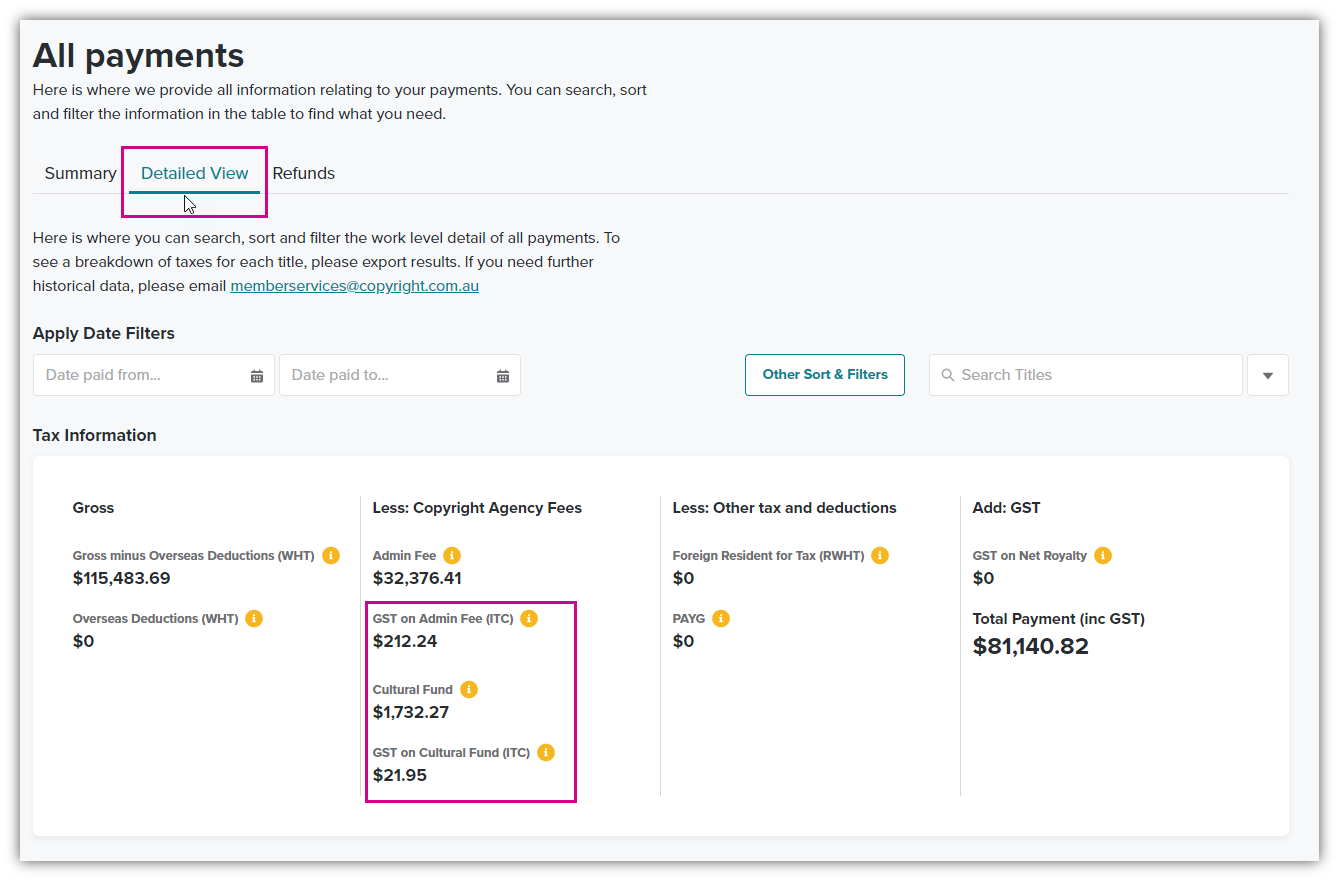Expand dropdown arrow beside Search Titles
Image resolution: width=1339 pixels, height=881 pixels.
pyautogui.click(x=1268, y=375)
